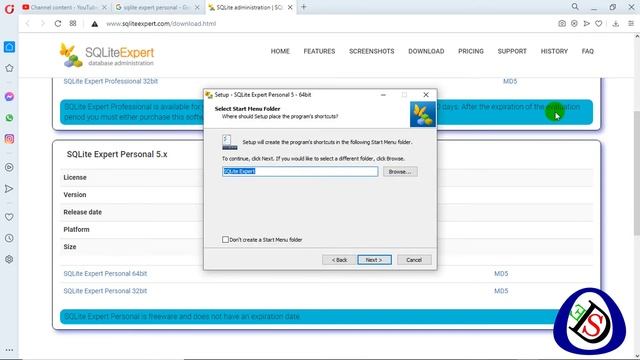Open the speed dial grid icon
Viewport: 640px width, 360px height.
pos(73,23)
